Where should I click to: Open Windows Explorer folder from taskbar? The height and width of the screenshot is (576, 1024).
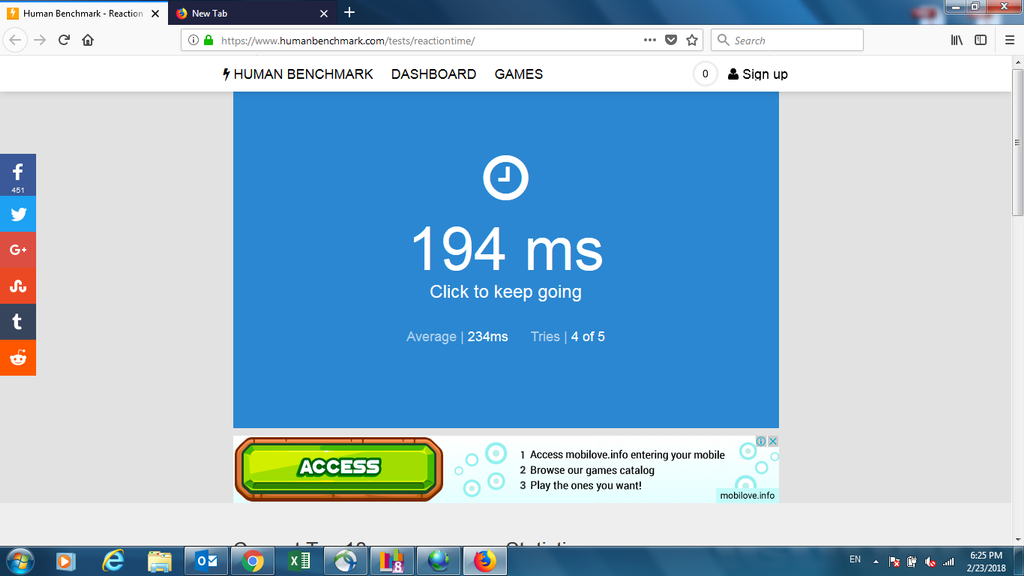click(x=159, y=561)
